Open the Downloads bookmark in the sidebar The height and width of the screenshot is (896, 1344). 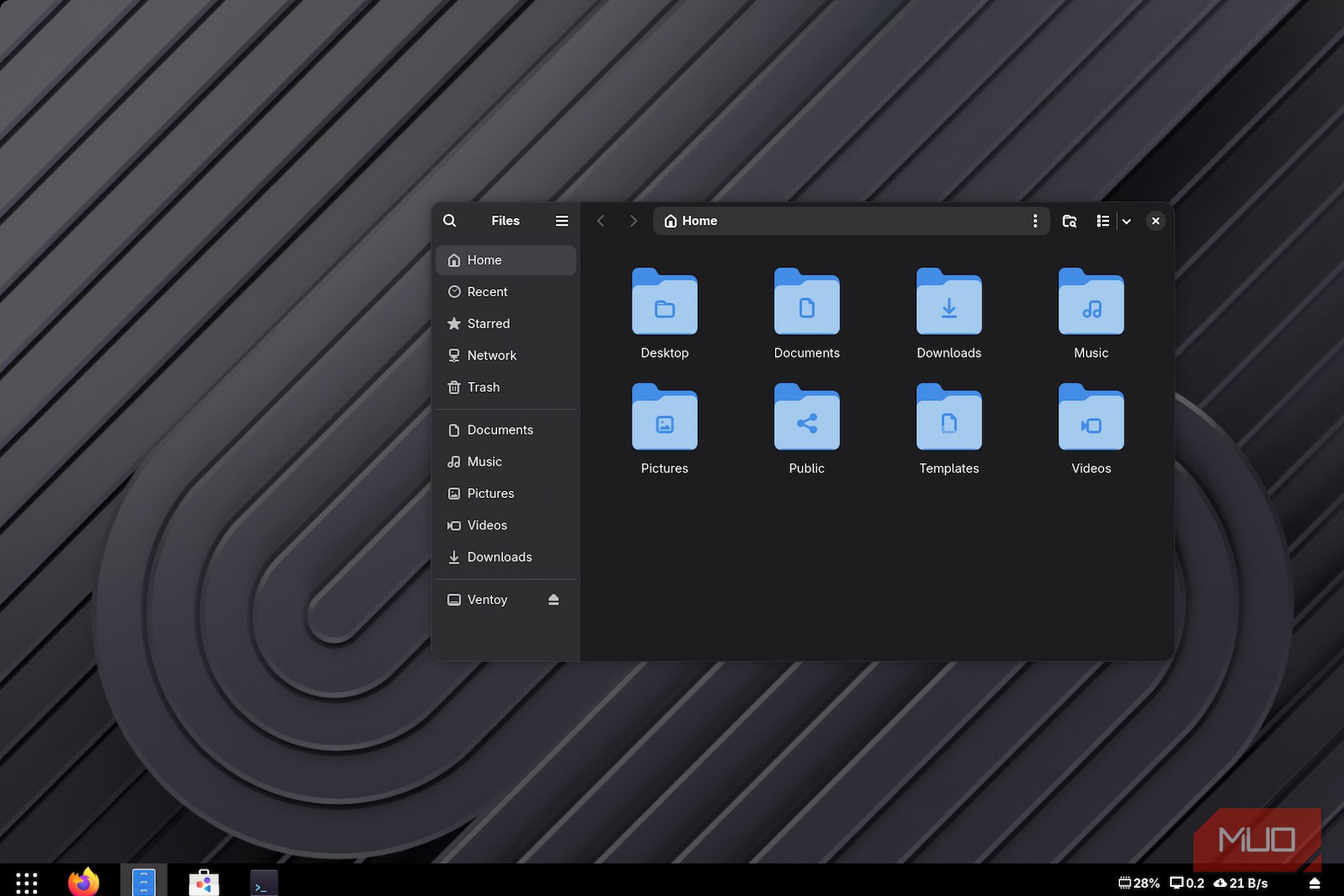[506, 557]
